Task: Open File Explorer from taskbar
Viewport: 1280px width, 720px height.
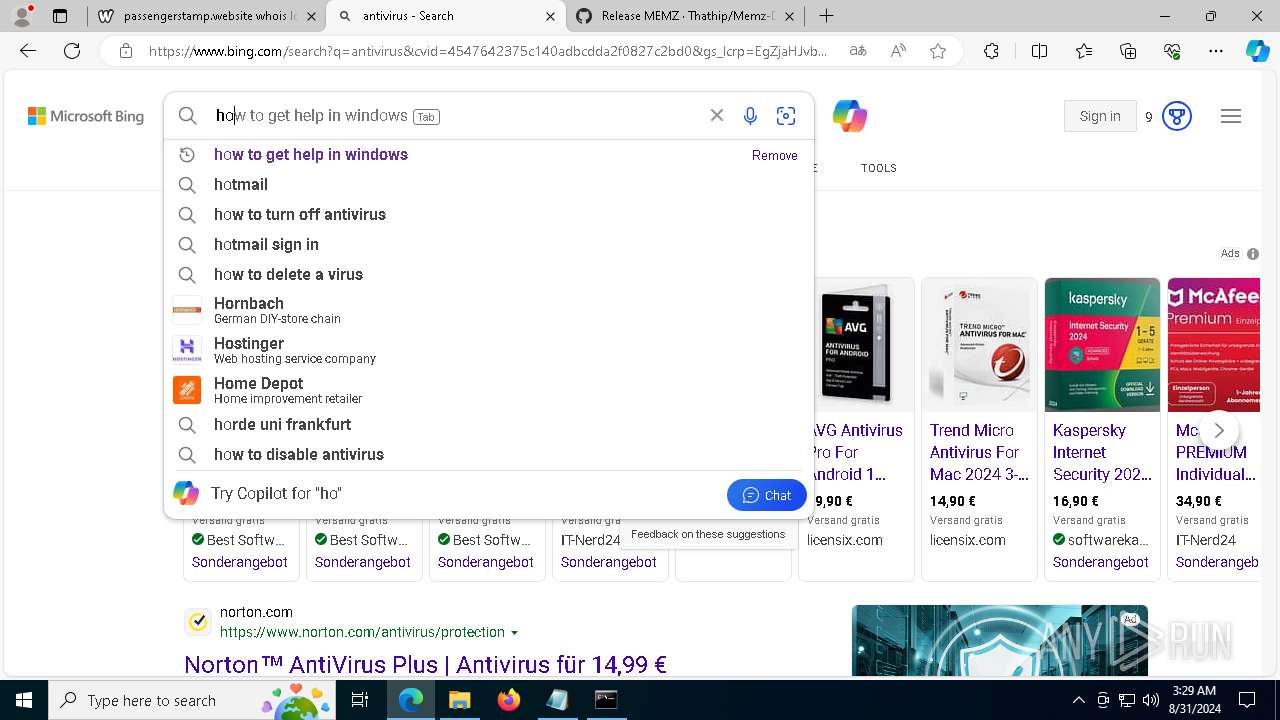Action: pyautogui.click(x=459, y=700)
